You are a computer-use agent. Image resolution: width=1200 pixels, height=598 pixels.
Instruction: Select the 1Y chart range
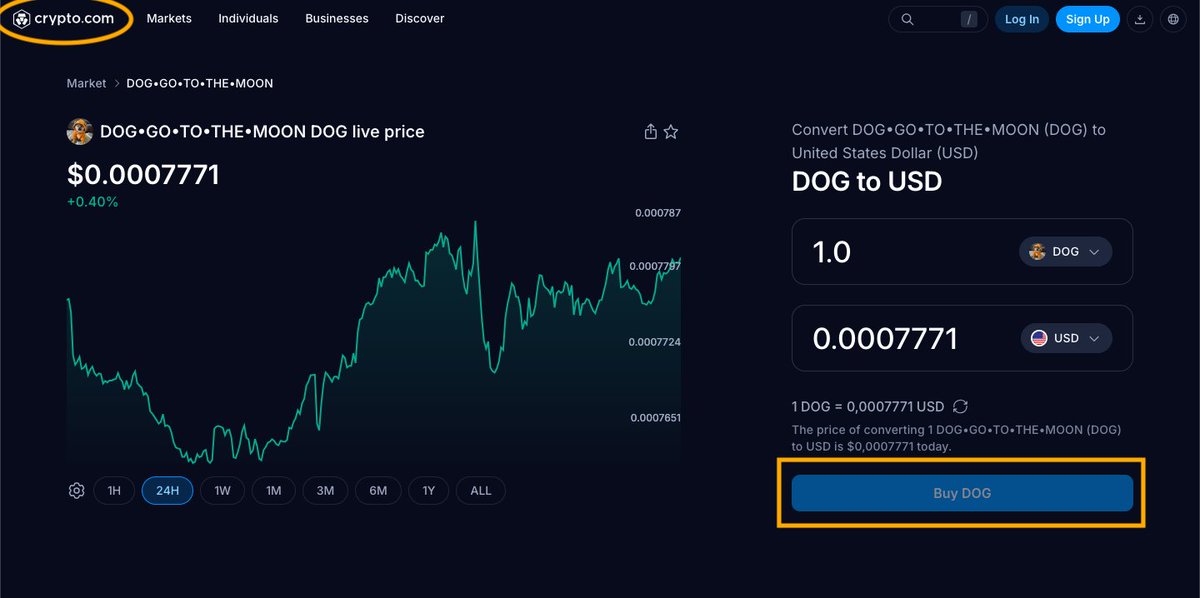tap(429, 491)
